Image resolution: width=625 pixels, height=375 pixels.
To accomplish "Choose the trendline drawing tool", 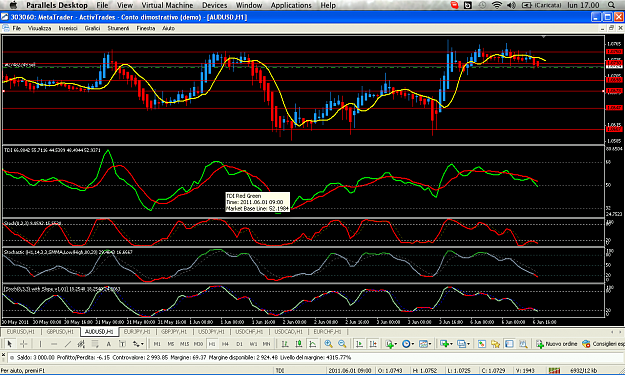I will (68, 344).
